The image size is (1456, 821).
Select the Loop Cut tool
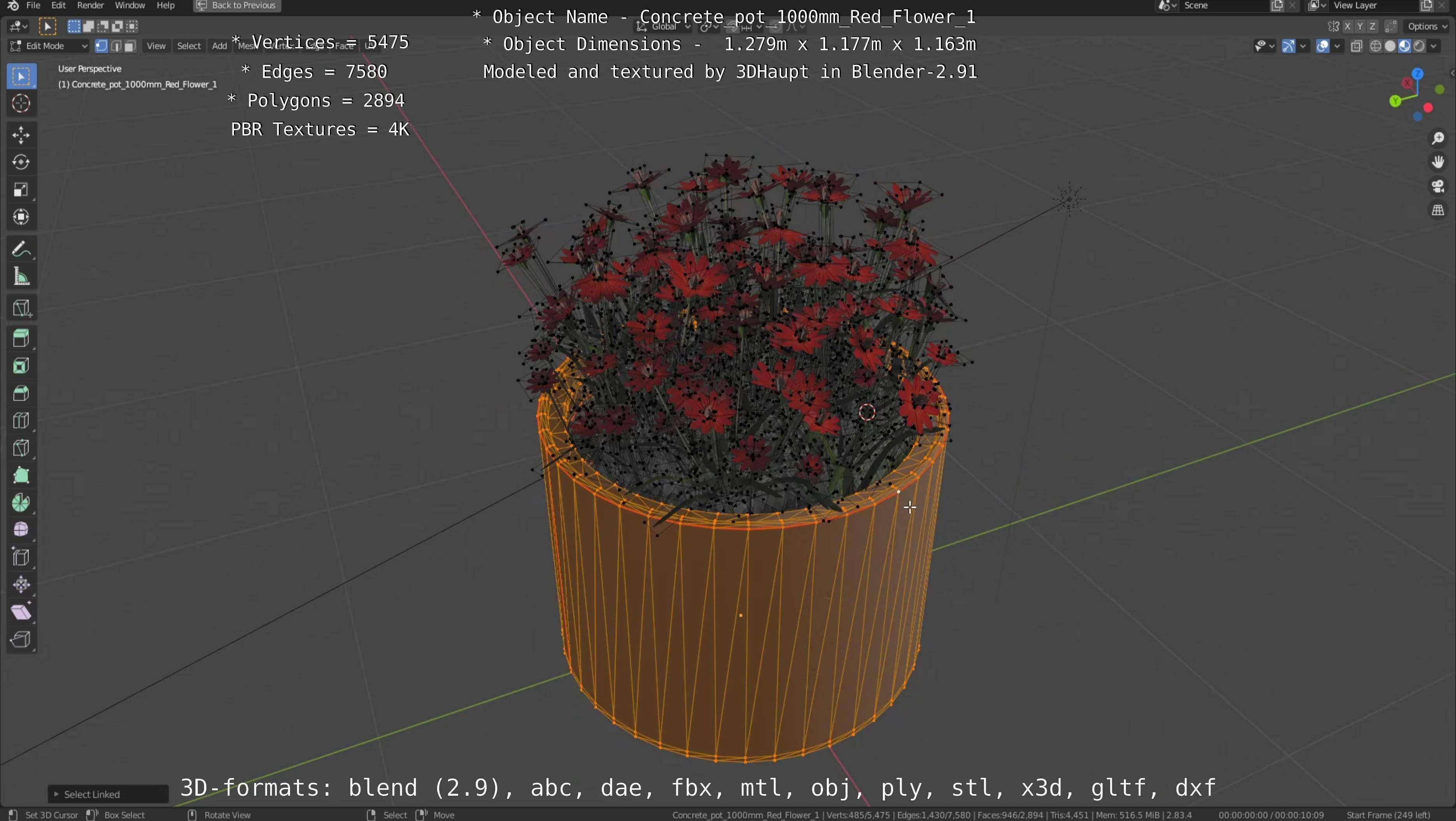pyautogui.click(x=21, y=420)
